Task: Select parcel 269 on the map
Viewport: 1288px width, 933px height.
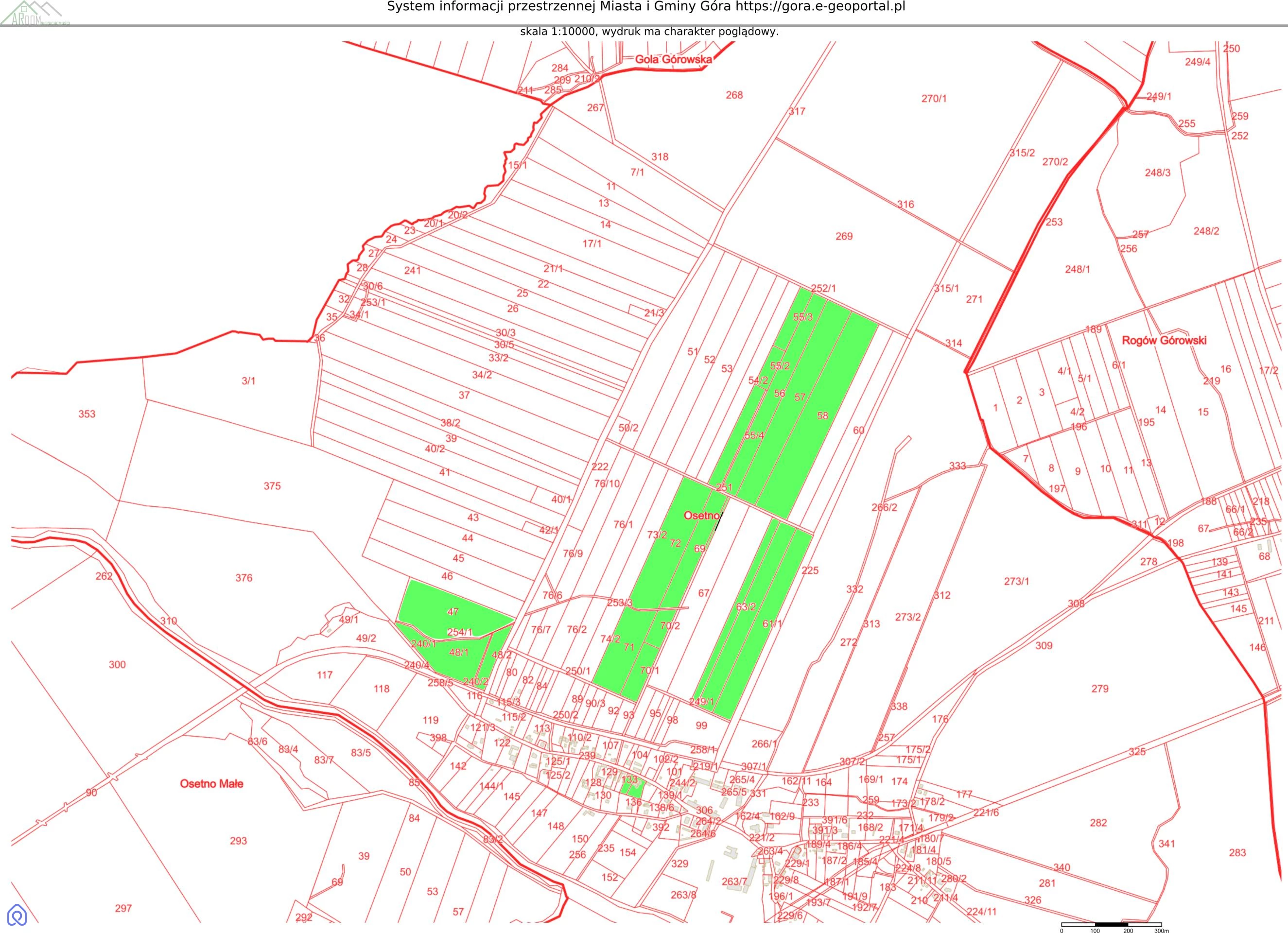Action: click(x=843, y=236)
